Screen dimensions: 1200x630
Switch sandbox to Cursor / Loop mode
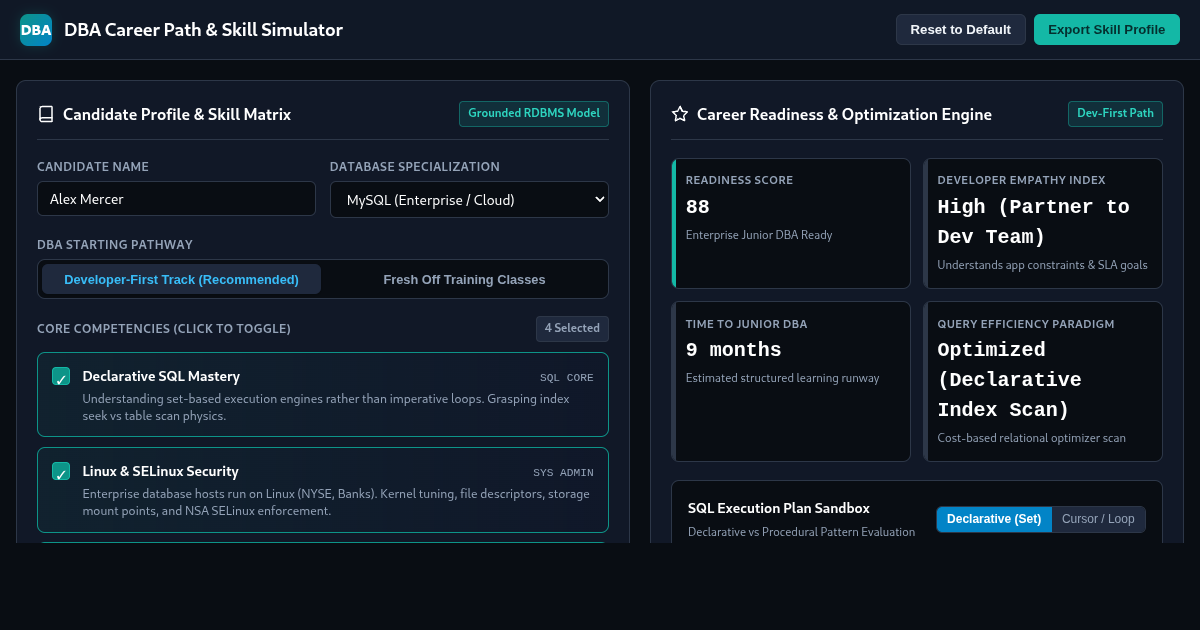[x=1098, y=519]
